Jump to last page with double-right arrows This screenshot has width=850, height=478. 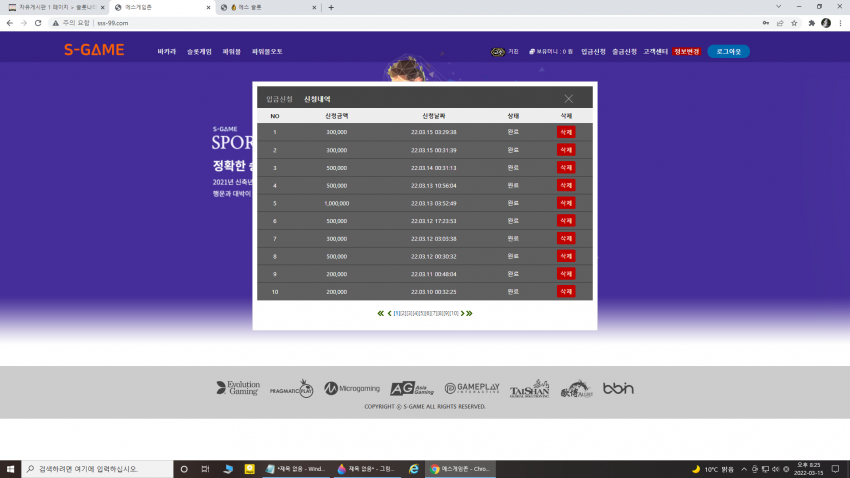(x=469, y=313)
